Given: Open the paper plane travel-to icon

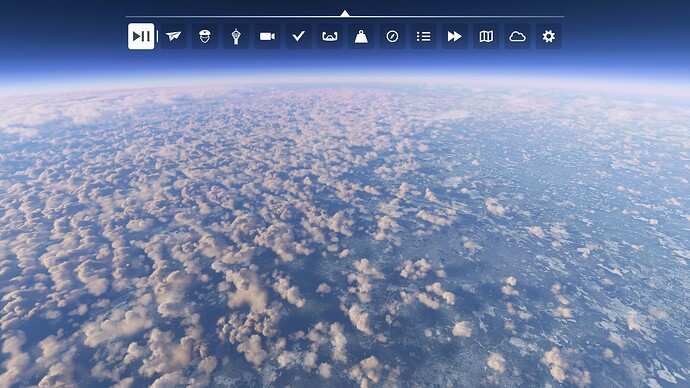Looking at the screenshot, I should [173, 36].
